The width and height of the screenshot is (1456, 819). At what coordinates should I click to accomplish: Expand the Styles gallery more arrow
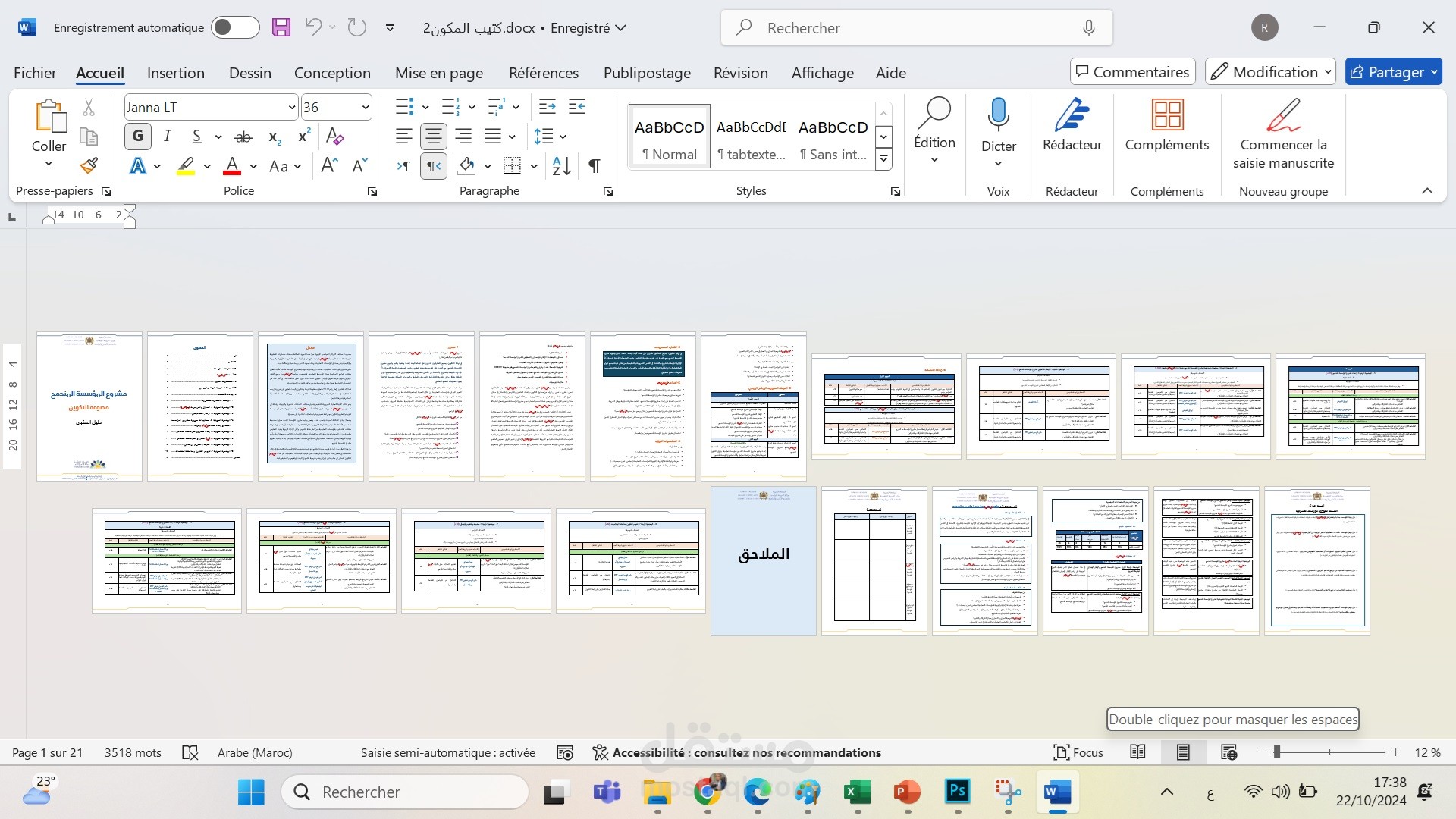pos(883,159)
